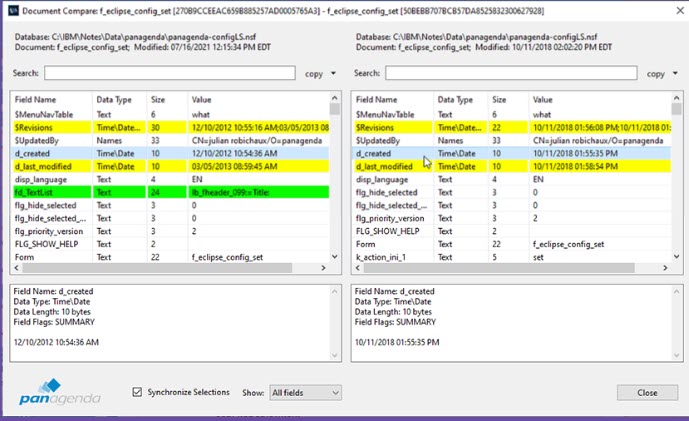Click down arrow in right detail pane scrollbar

676,356
